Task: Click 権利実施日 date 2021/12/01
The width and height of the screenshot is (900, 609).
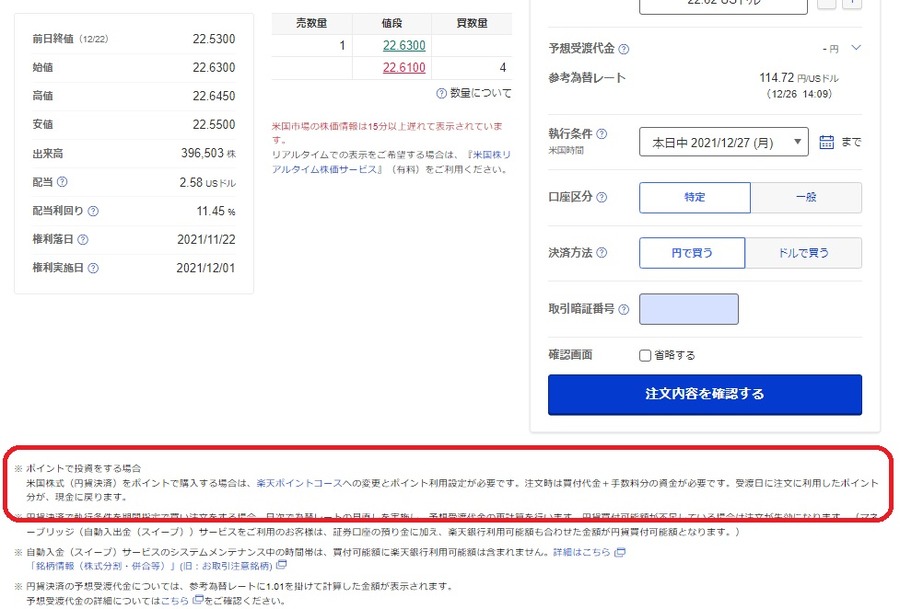Action: (x=205, y=268)
